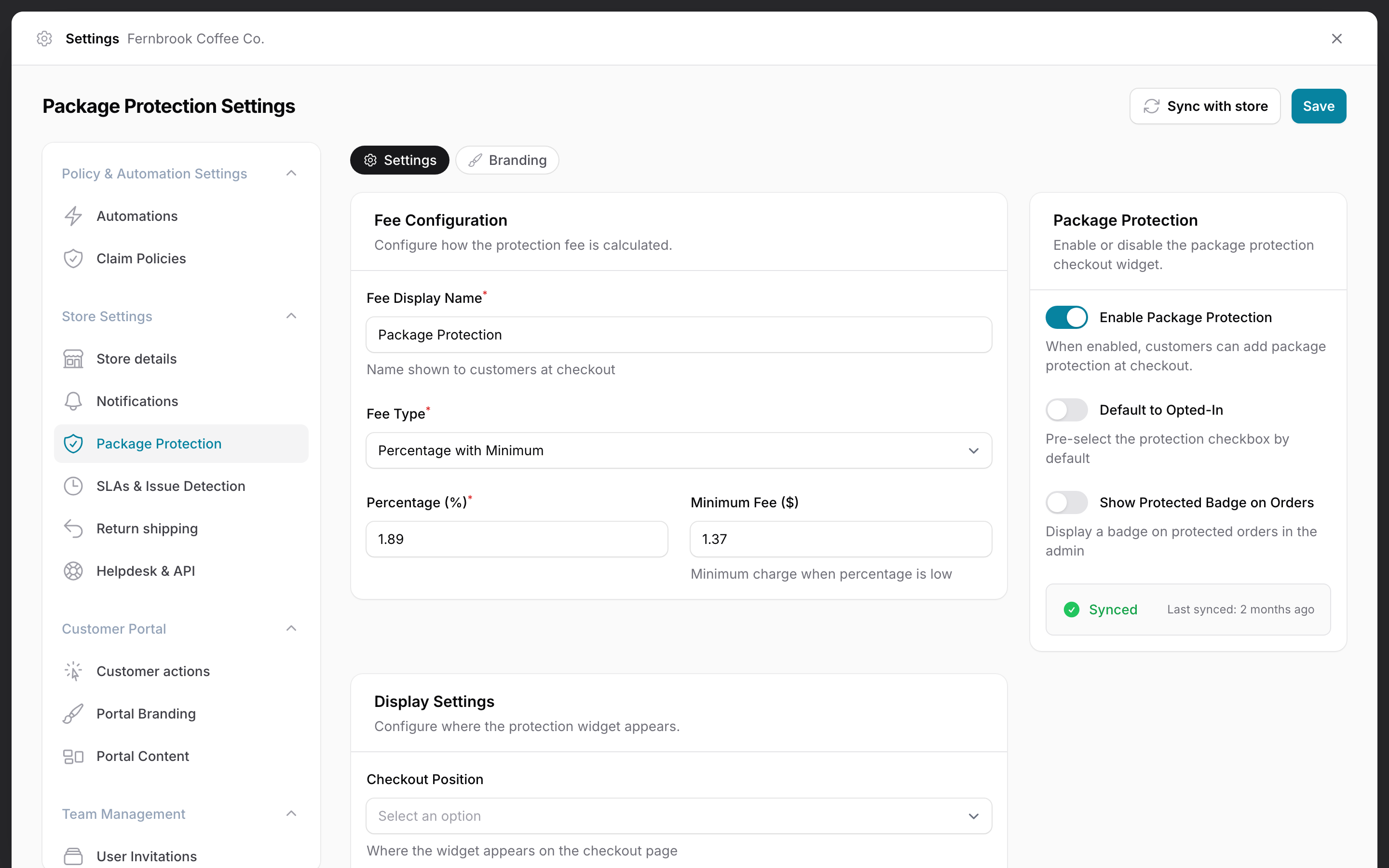Open the Fee Type dropdown

[x=679, y=451]
